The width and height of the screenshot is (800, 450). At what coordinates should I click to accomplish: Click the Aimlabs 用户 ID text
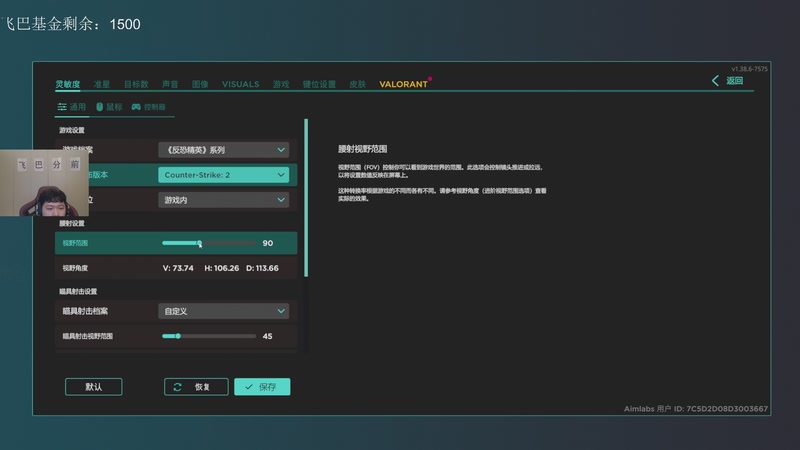[x=695, y=409]
